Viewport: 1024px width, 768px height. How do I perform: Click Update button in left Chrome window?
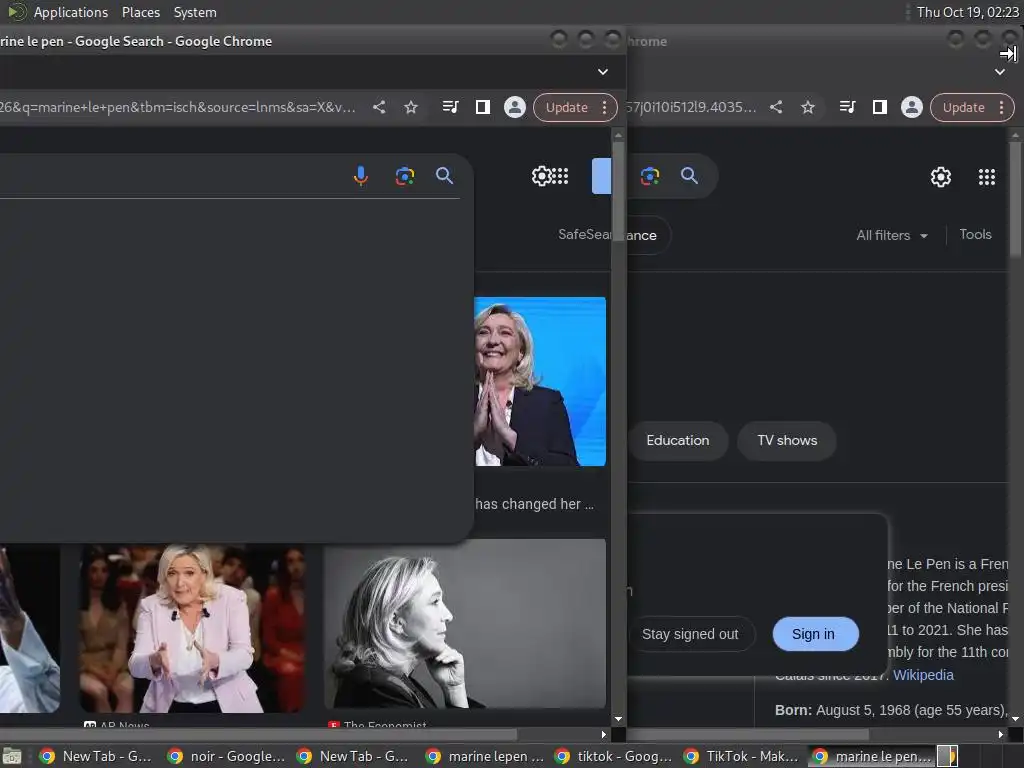566,107
